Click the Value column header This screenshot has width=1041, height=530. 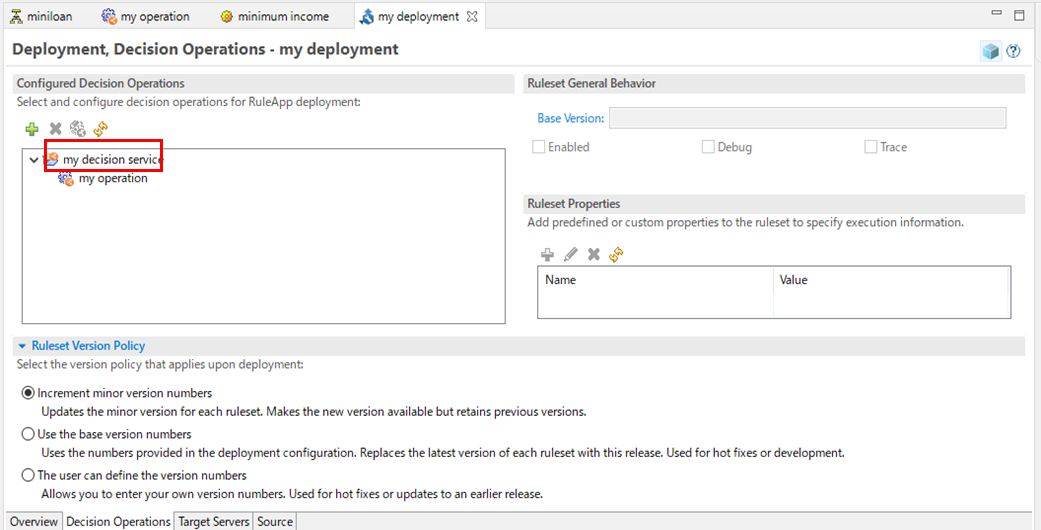tap(892, 280)
